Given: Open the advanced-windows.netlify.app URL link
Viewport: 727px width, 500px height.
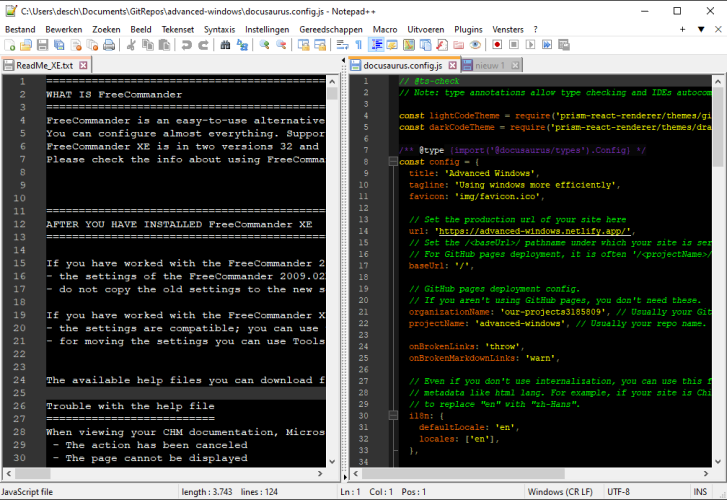Looking at the screenshot, I should click(535, 231).
